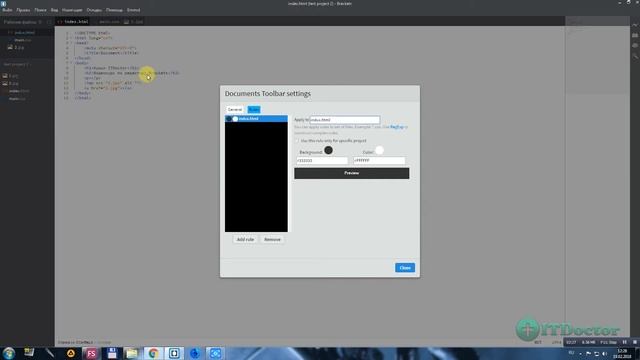Open the working files gear settings icon
The image size is (640, 360).
[x=40, y=22]
